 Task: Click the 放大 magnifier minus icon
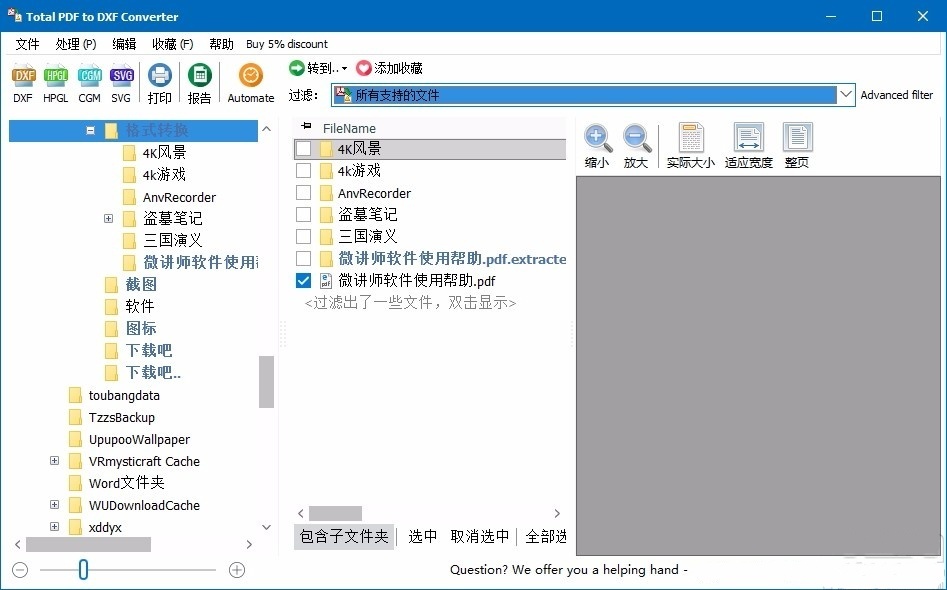coord(637,139)
